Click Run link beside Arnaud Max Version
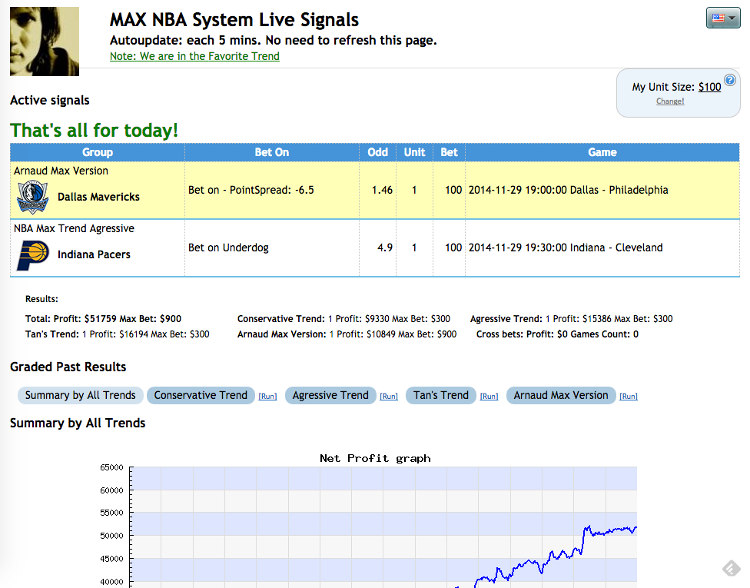 pos(629,397)
